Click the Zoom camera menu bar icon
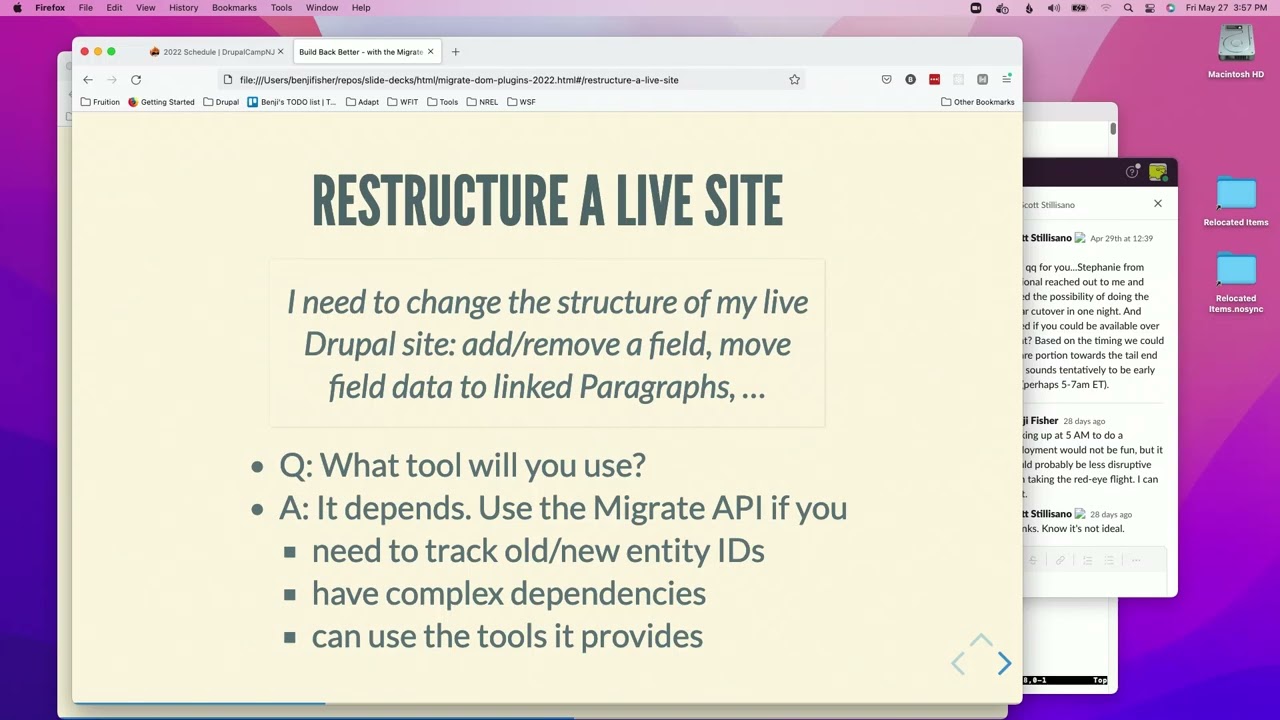Screen dimensions: 1280x720 click(976, 8)
